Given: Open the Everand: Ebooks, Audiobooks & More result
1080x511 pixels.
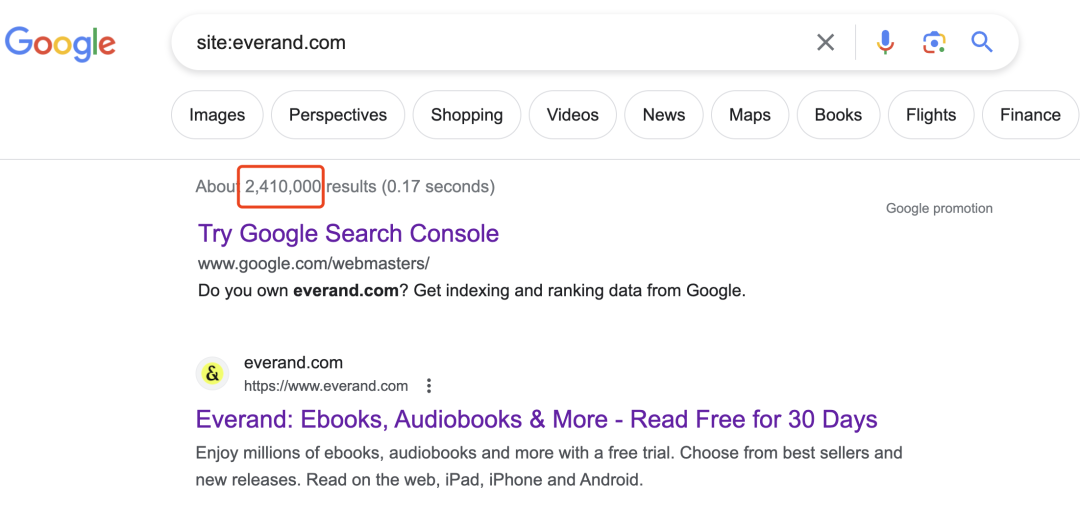Looking at the screenshot, I should (537, 419).
